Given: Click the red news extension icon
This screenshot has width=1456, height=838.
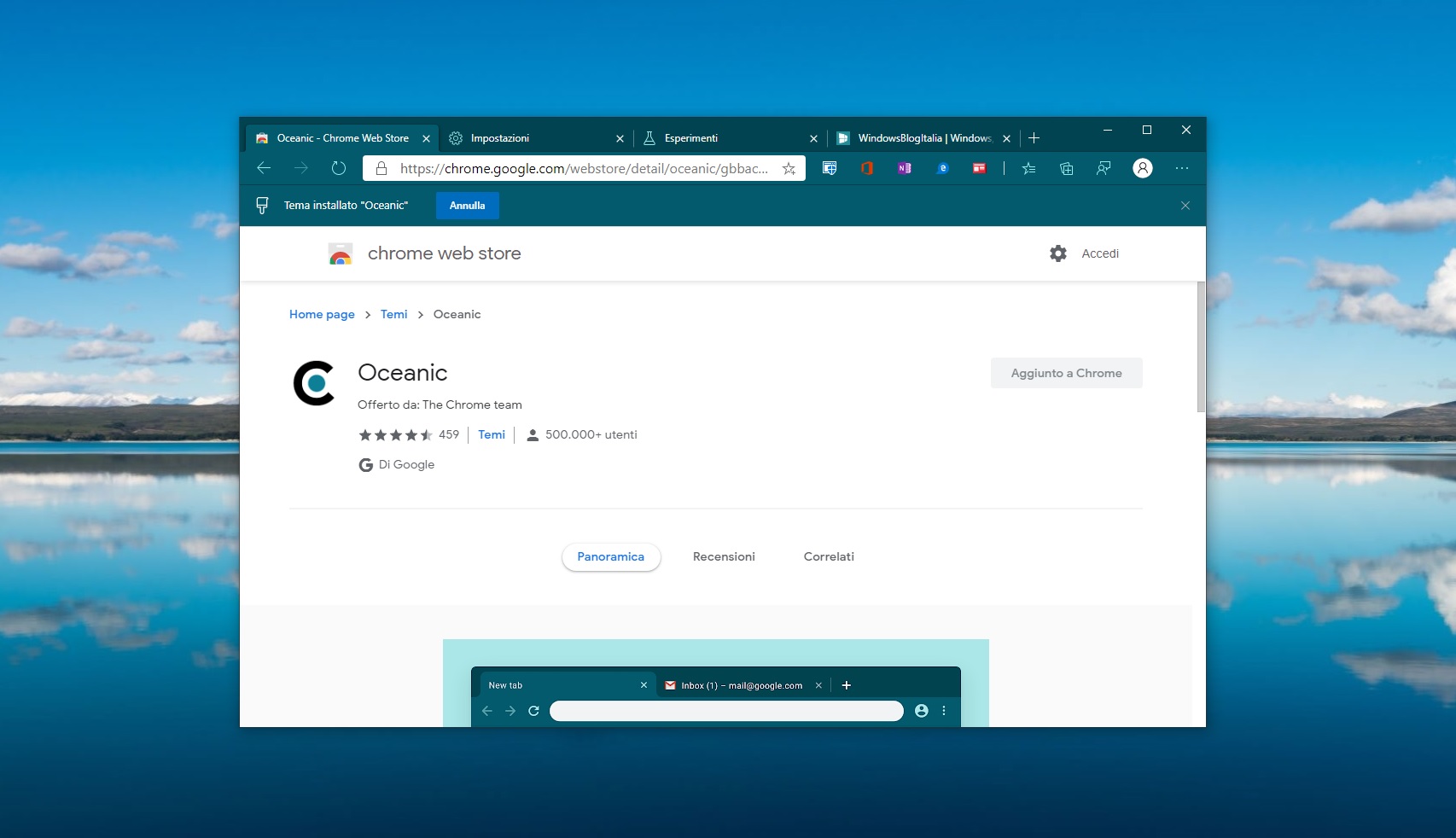Looking at the screenshot, I should (980, 168).
